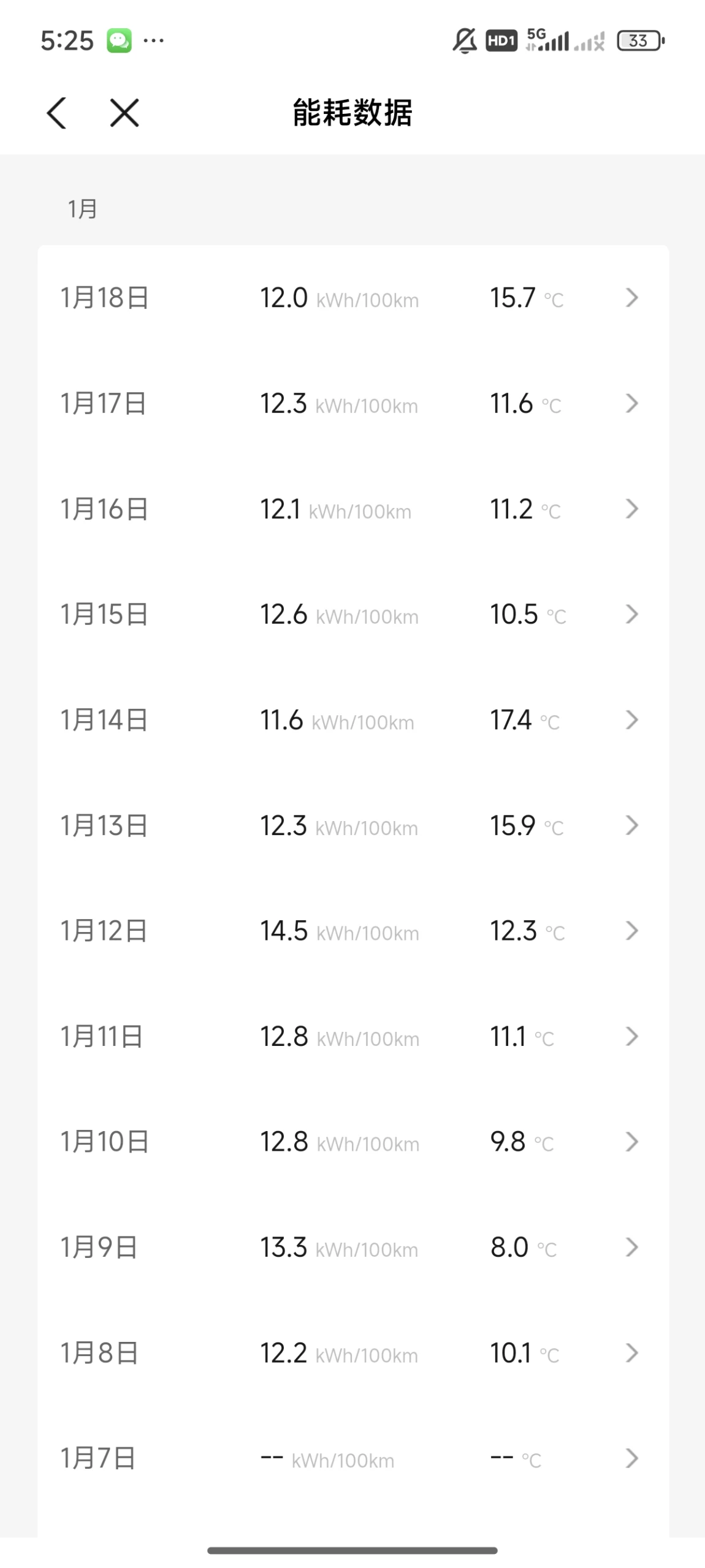
Task: Select the 1月15日 date entry
Action: tap(104, 615)
